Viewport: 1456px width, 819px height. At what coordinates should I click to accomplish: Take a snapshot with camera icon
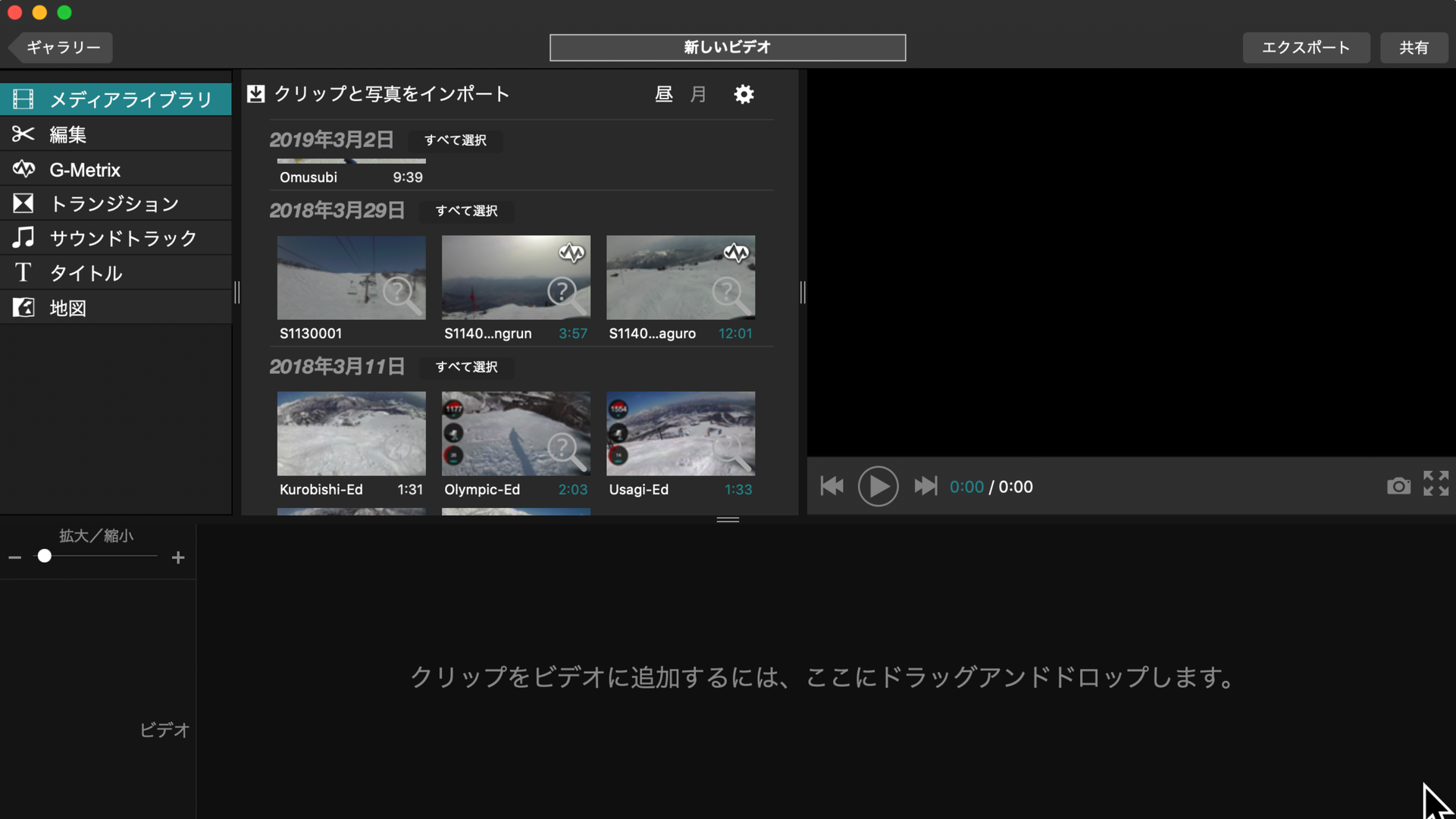pyautogui.click(x=1398, y=486)
